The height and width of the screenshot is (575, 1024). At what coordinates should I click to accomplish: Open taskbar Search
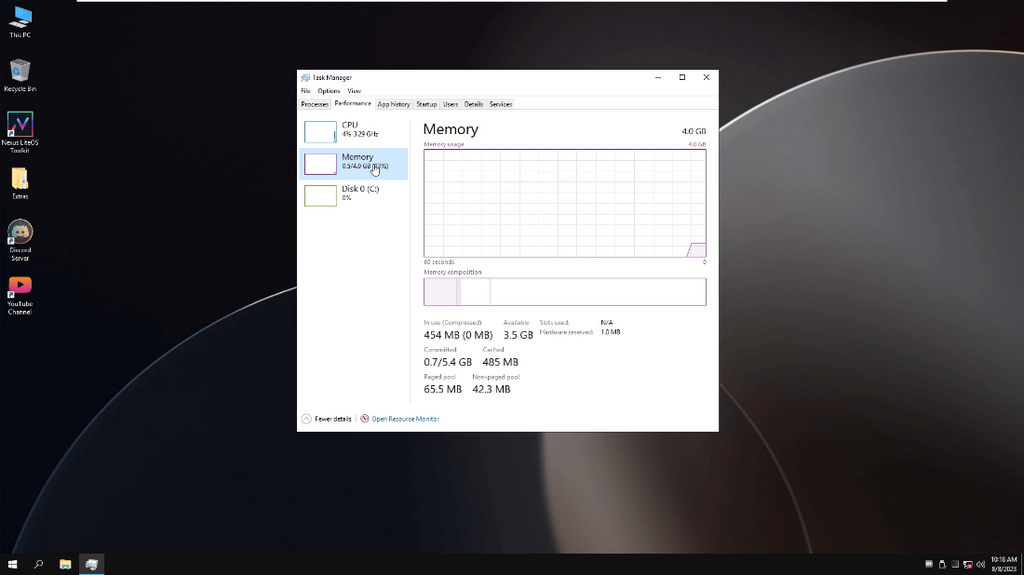(x=39, y=564)
